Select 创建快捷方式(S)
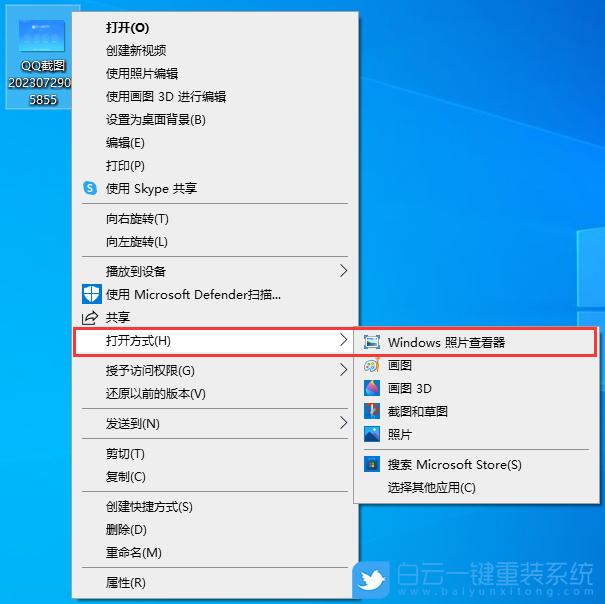605x604 pixels. (x=215, y=507)
